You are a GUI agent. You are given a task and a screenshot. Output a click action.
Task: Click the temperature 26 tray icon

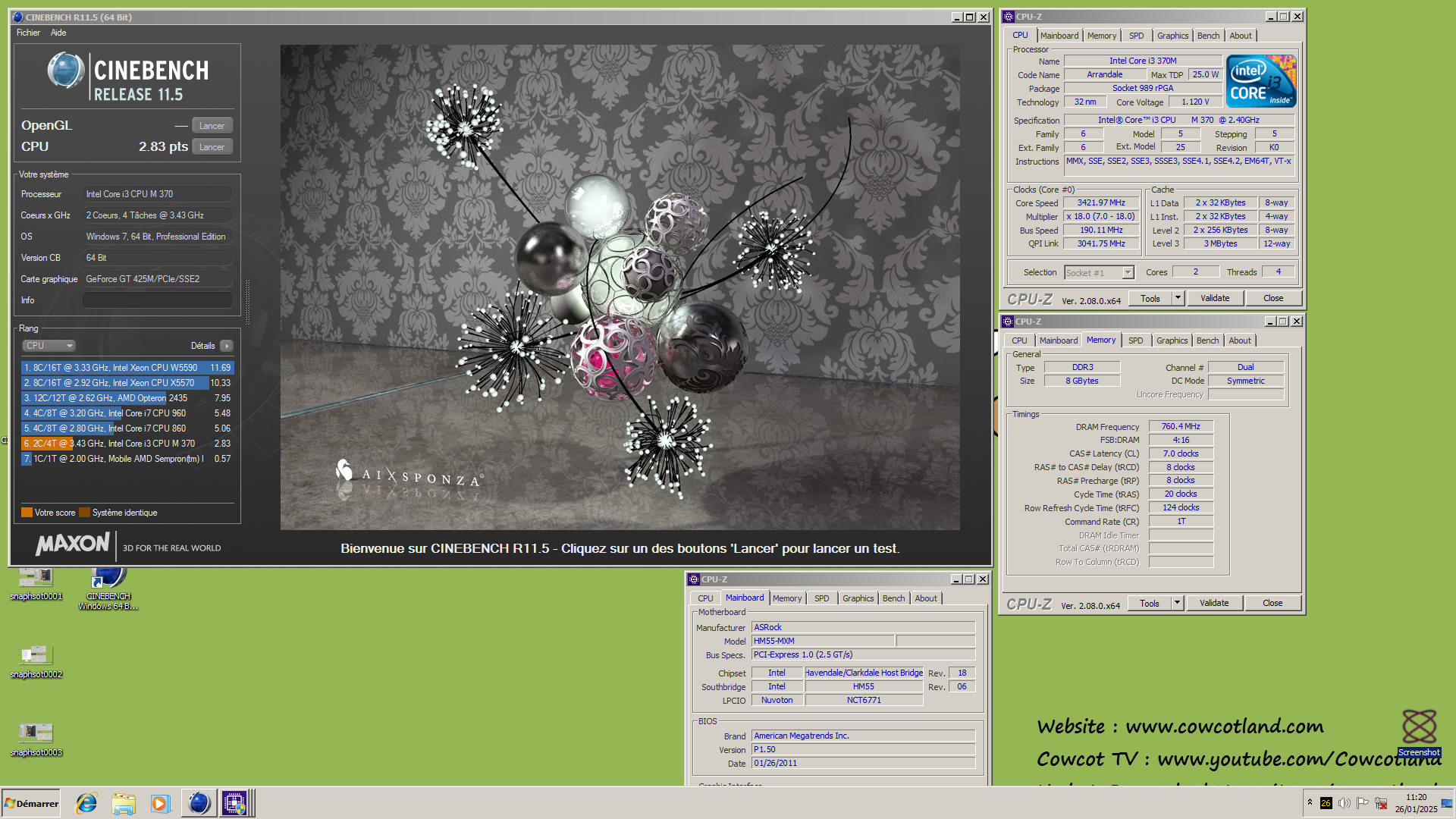tap(1326, 803)
